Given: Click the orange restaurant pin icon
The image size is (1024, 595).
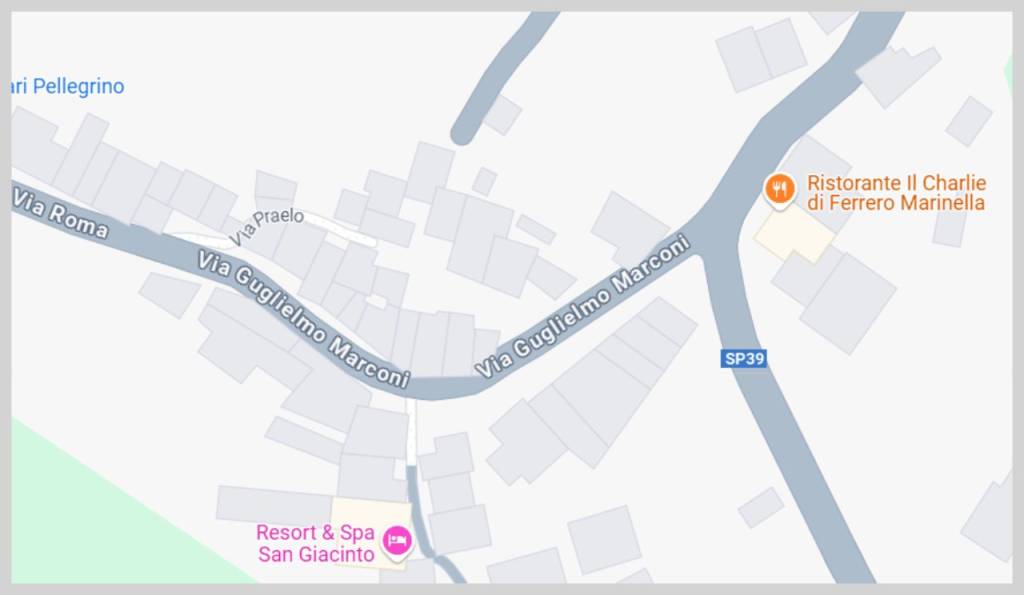Looking at the screenshot, I should (779, 190).
